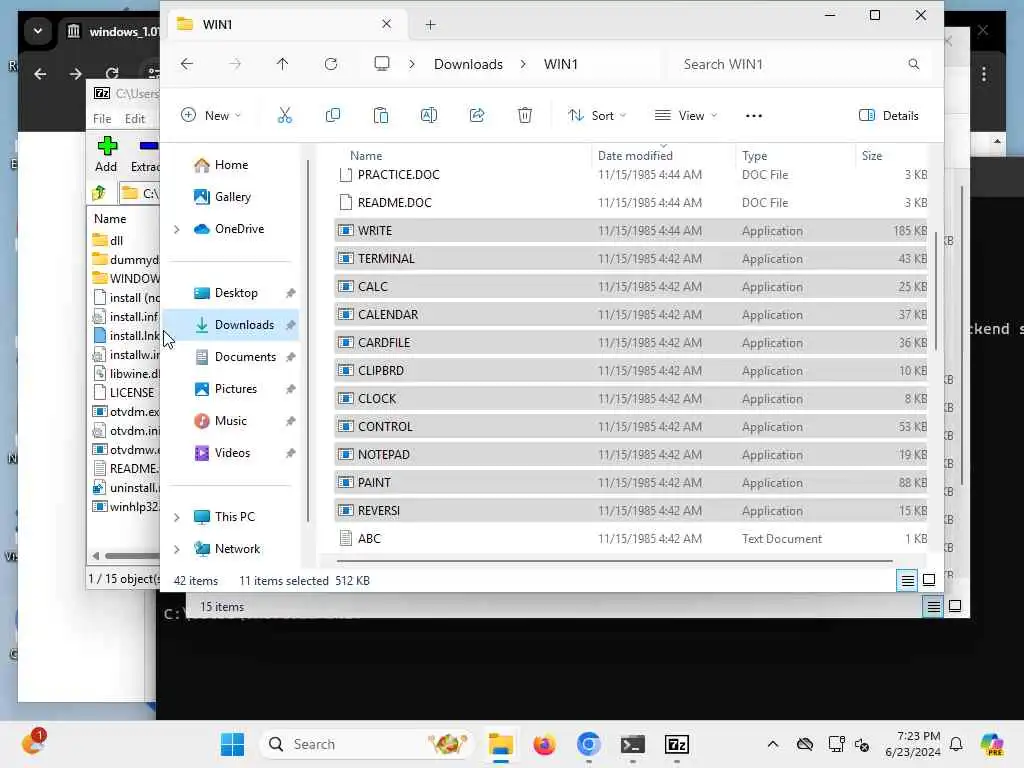
Task: Launch Firefox from taskbar
Action: (544, 744)
